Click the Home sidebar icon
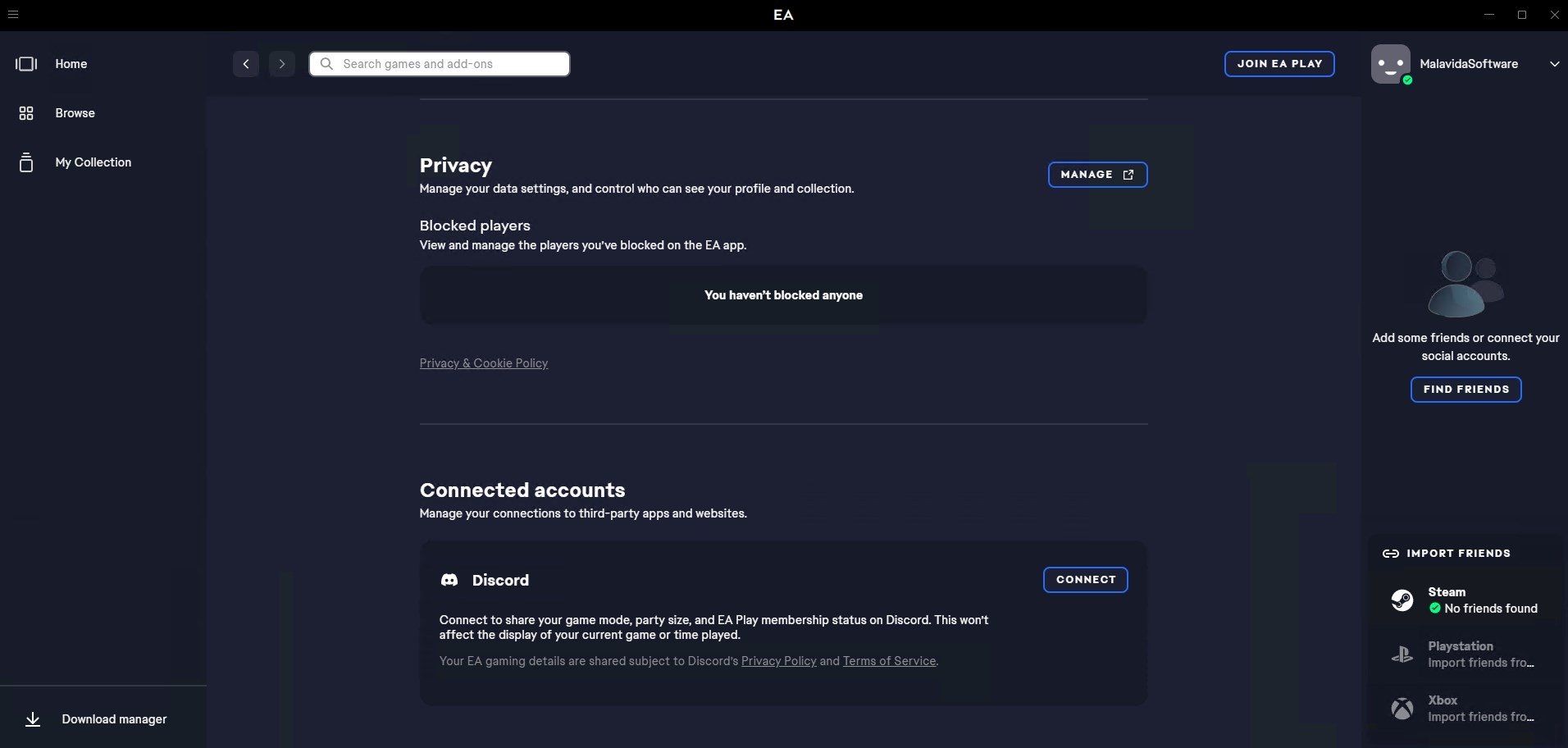Image resolution: width=1568 pixels, height=748 pixels. coord(26,64)
